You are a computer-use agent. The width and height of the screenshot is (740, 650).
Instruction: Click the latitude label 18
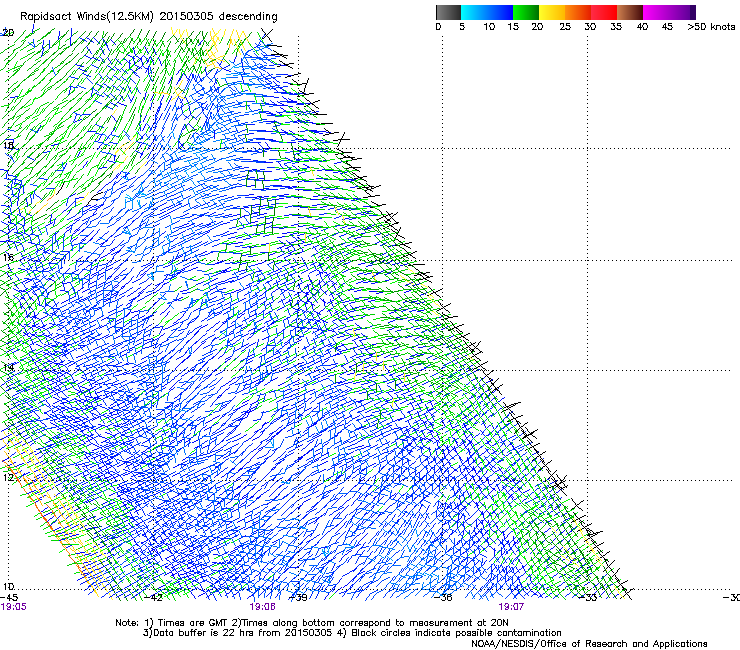(x=8, y=145)
